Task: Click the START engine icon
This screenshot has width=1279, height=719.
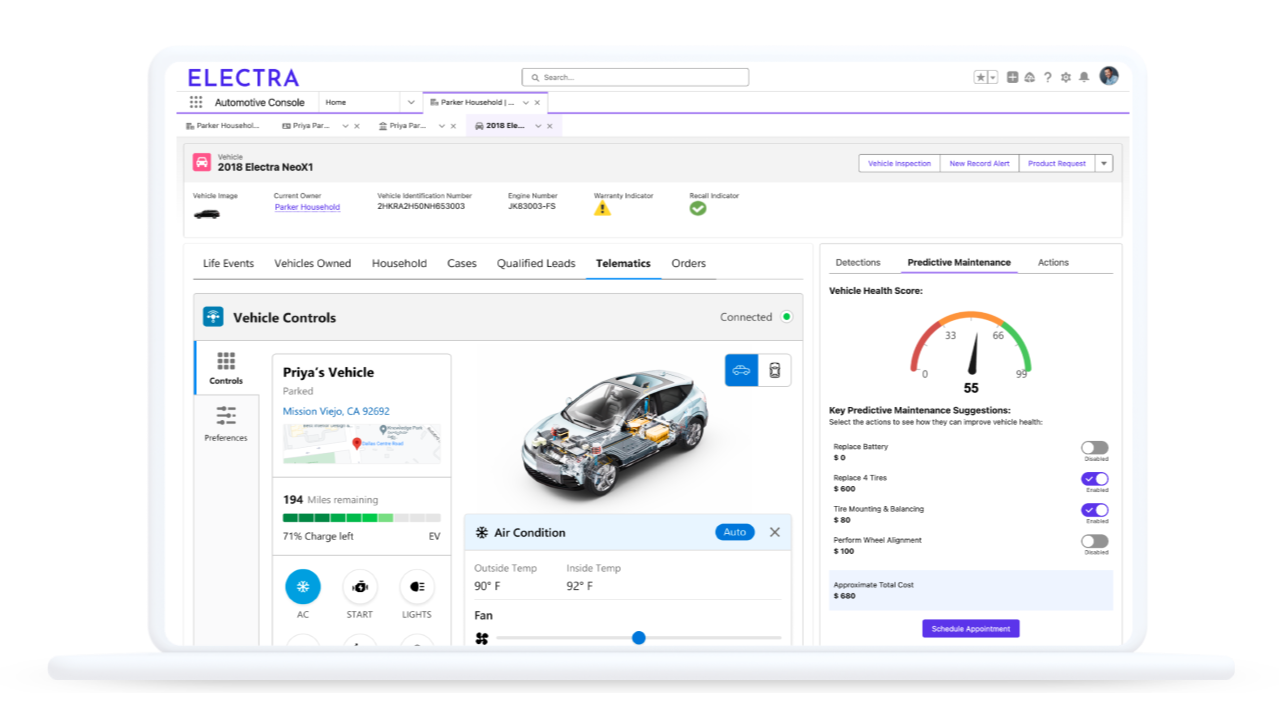Action: [x=359, y=587]
